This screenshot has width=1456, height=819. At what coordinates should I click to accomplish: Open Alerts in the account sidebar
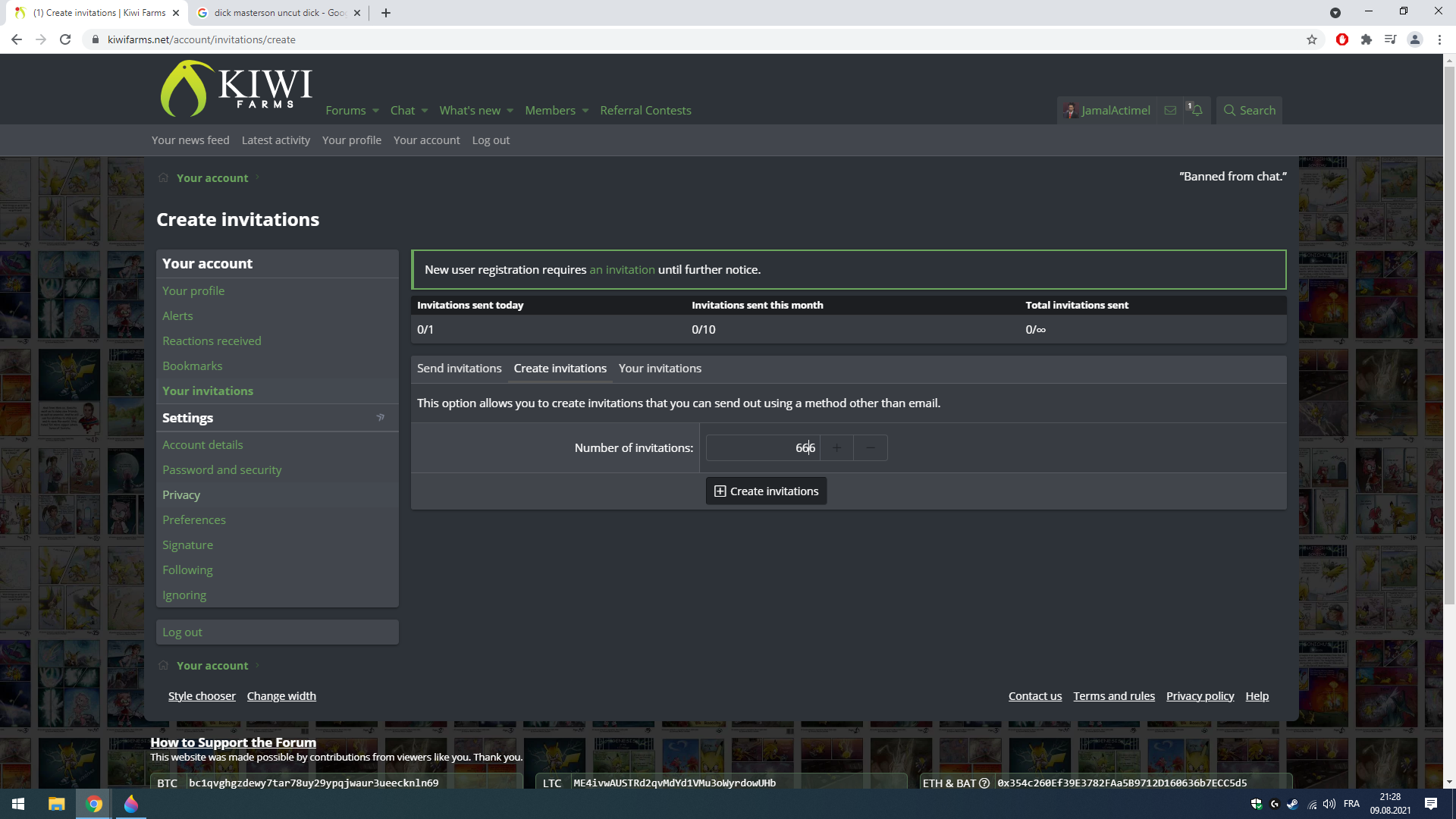click(x=177, y=316)
